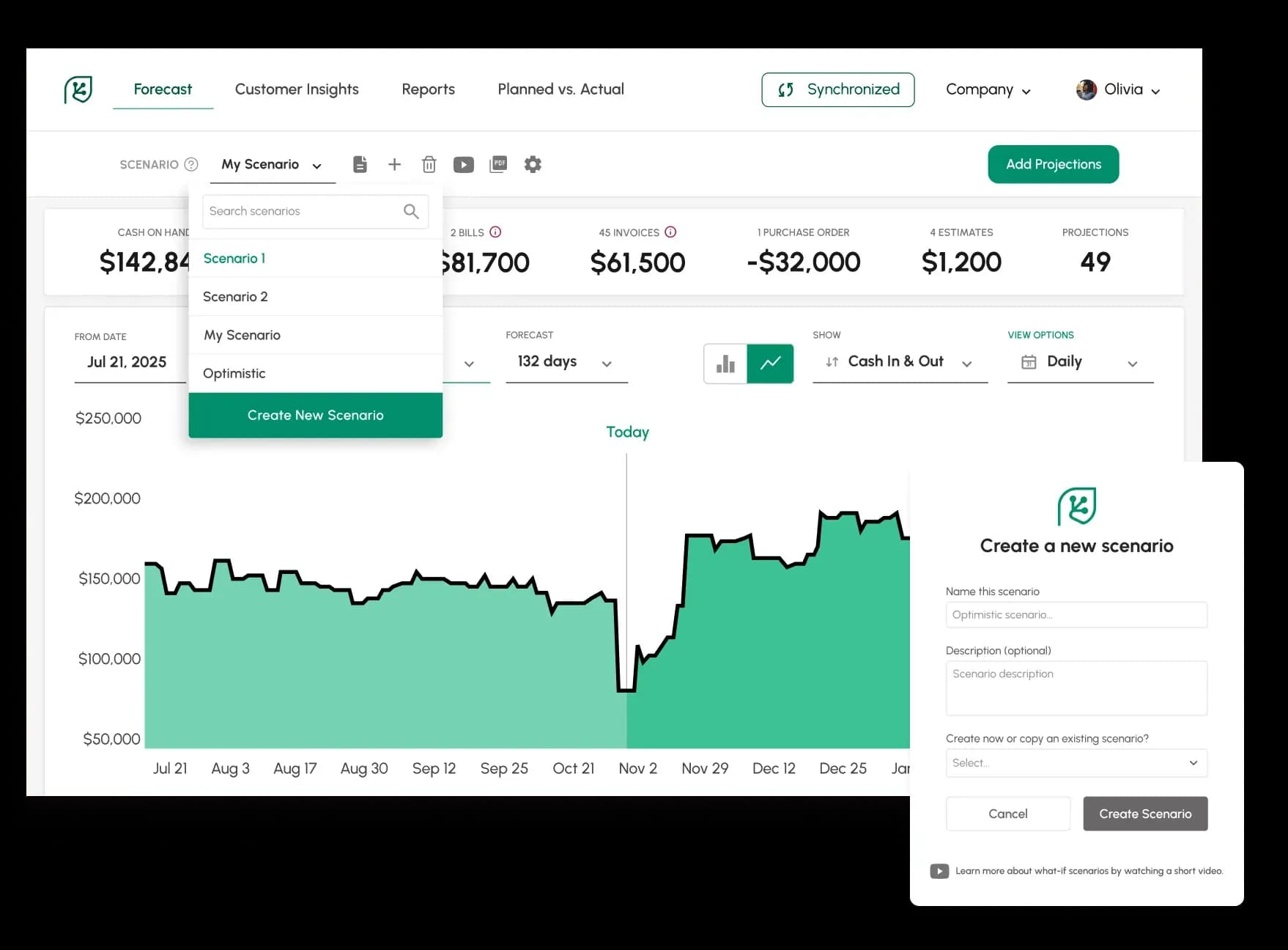Open the Company dropdown menu
This screenshot has width=1288, height=950.
point(988,89)
